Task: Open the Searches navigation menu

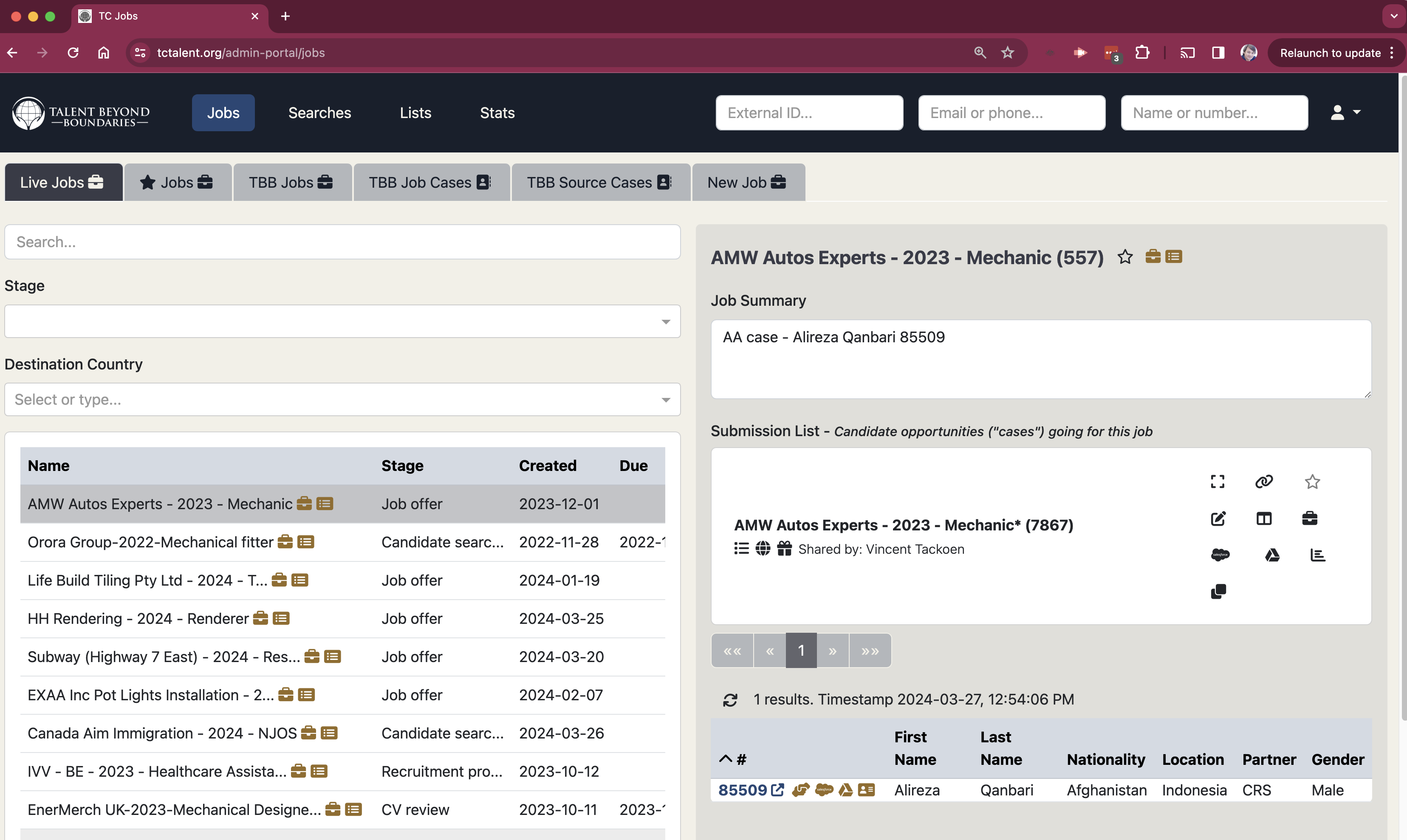Action: (x=319, y=113)
